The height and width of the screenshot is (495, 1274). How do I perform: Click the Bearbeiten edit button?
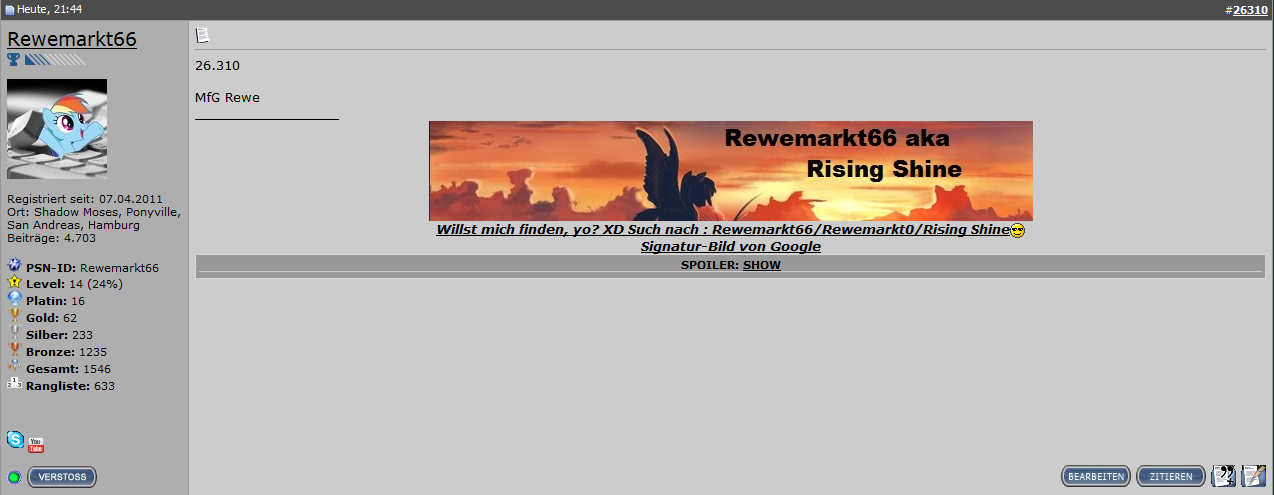[x=1096, y=477]
